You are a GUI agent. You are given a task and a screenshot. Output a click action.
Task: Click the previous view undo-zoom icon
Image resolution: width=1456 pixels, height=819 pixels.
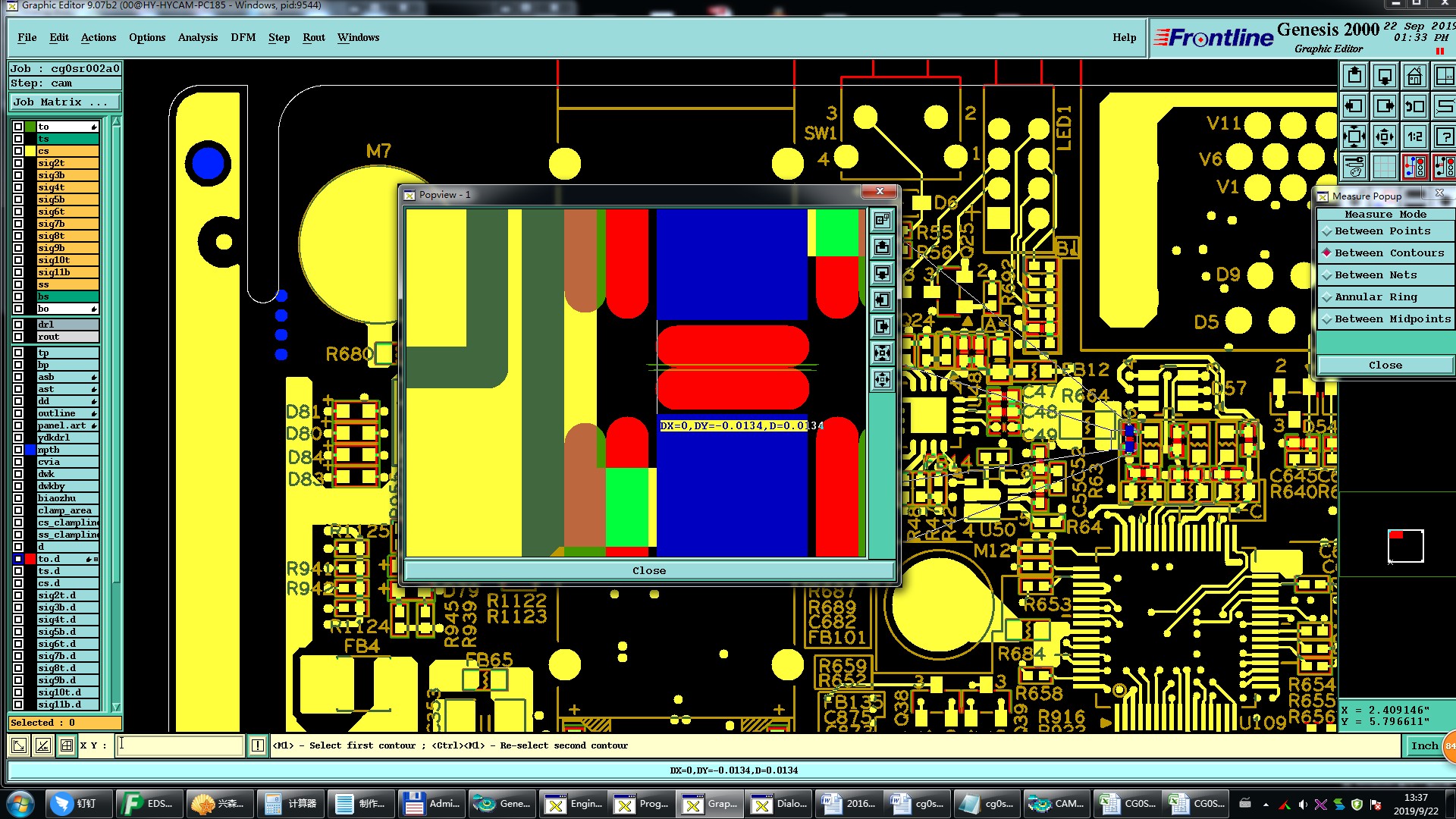pyautogui.click(x=1415, y=107)
